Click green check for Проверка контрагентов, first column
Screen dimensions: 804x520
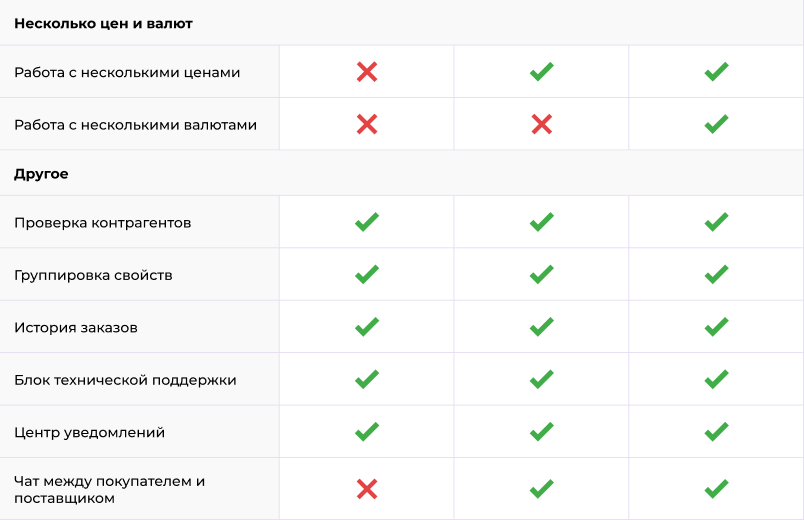tap(367, 222)
